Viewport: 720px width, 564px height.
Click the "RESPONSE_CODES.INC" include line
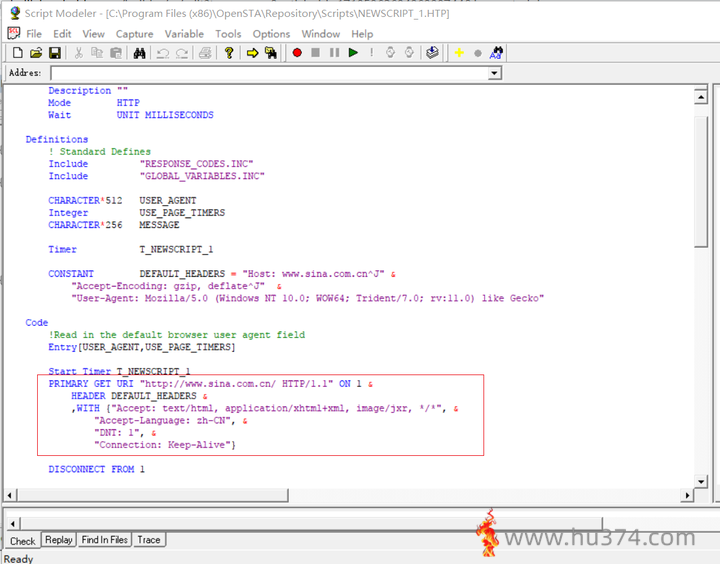(151, 164)
